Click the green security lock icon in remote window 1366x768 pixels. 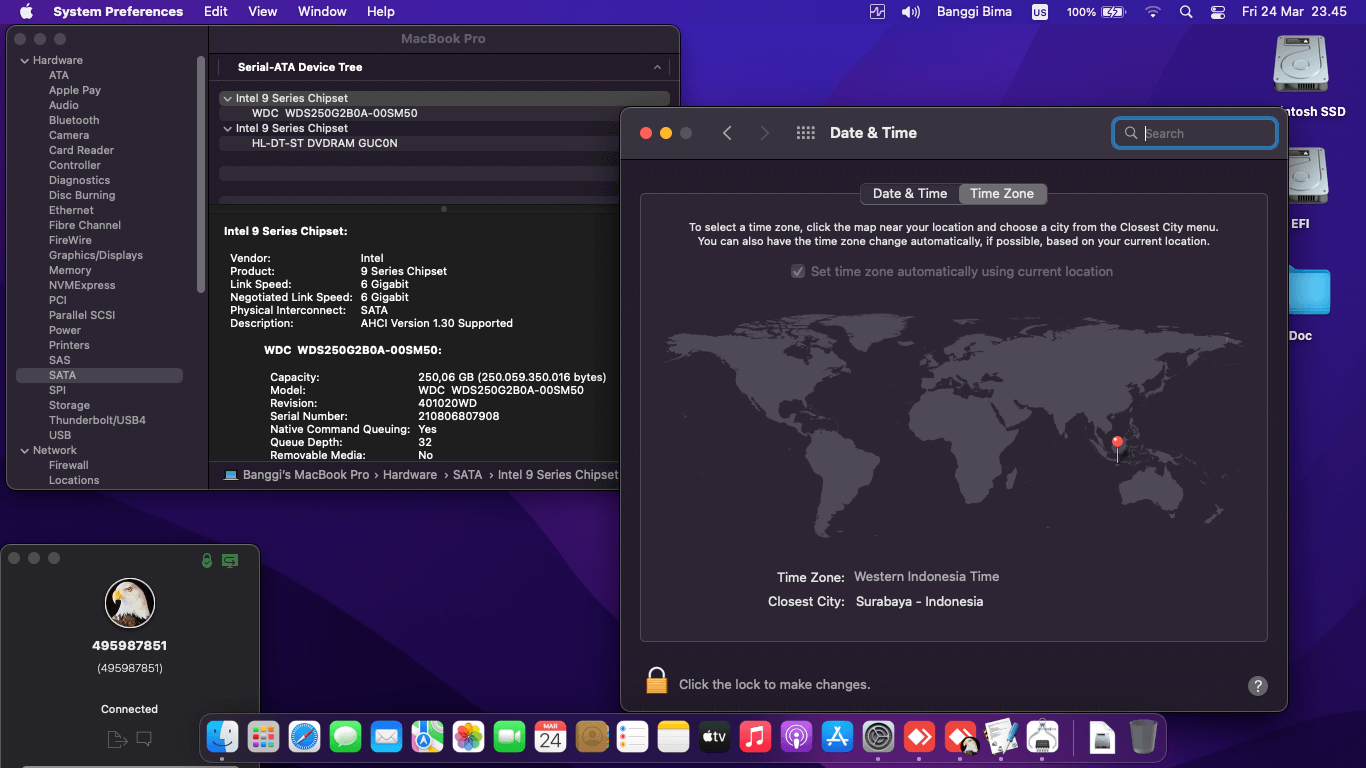[x=207, y=561]
